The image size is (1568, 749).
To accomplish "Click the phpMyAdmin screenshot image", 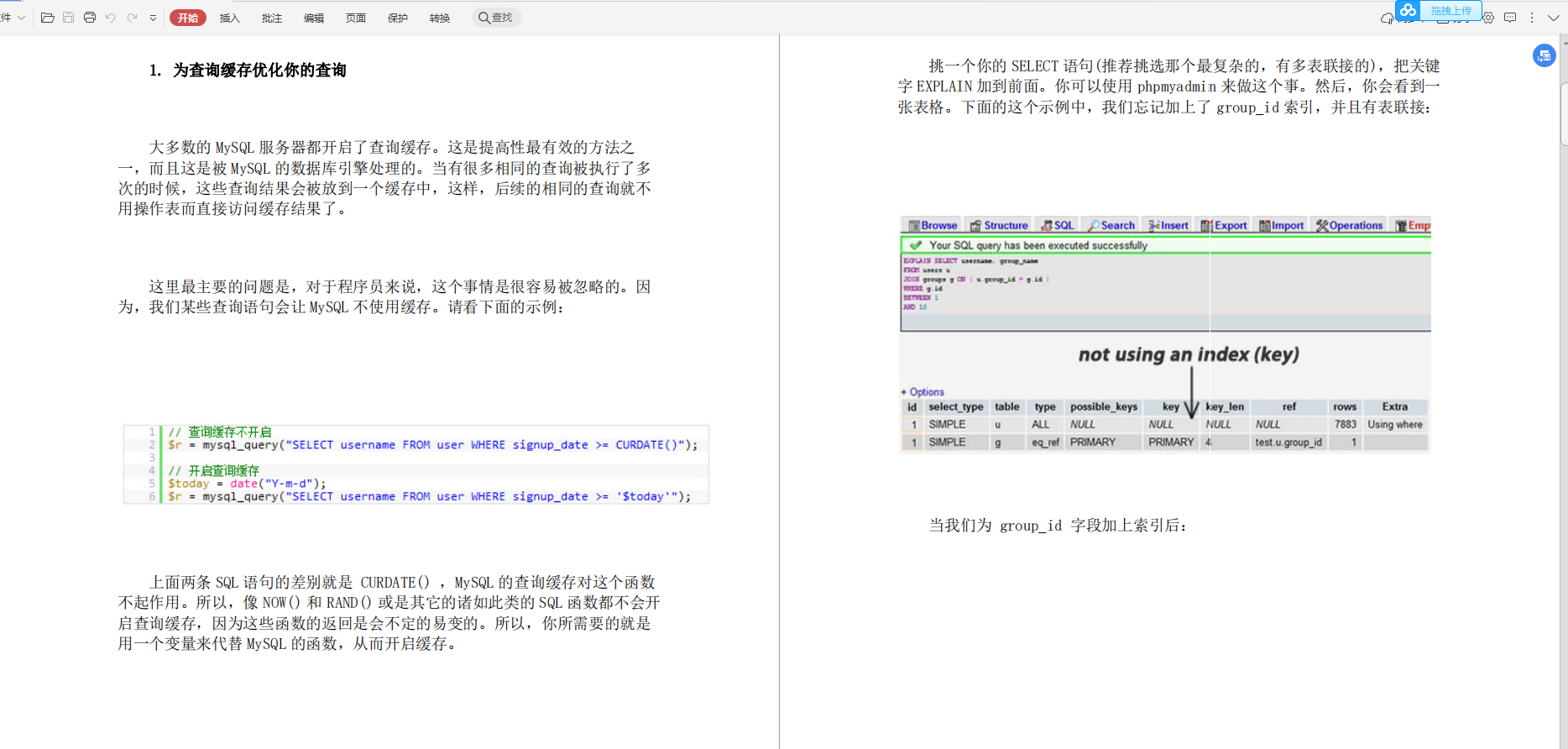I will (1165, 334).
